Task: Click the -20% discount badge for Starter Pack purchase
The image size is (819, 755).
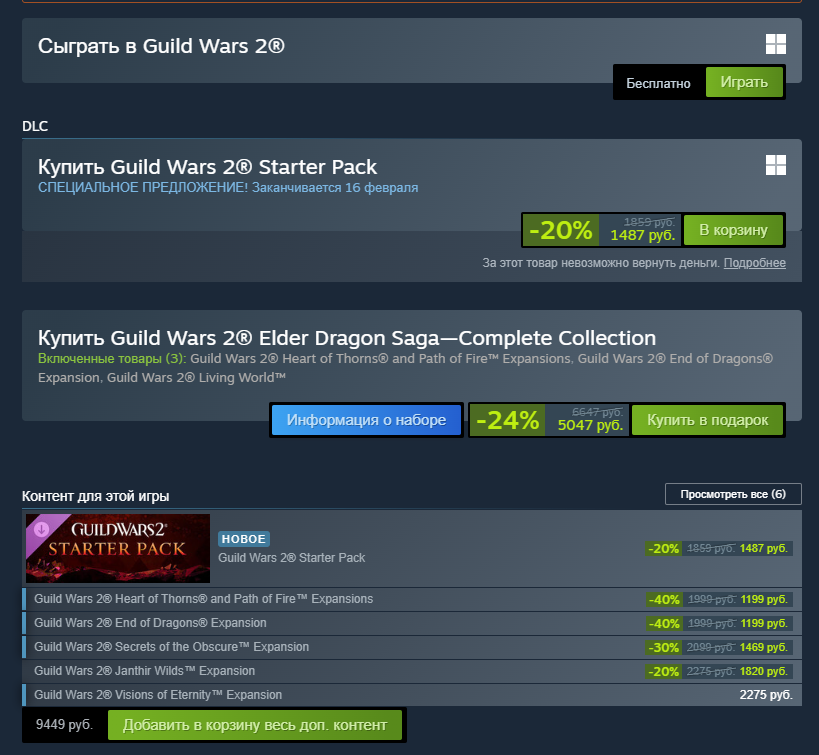Action: pyautogui.click(x=561, y=230)
